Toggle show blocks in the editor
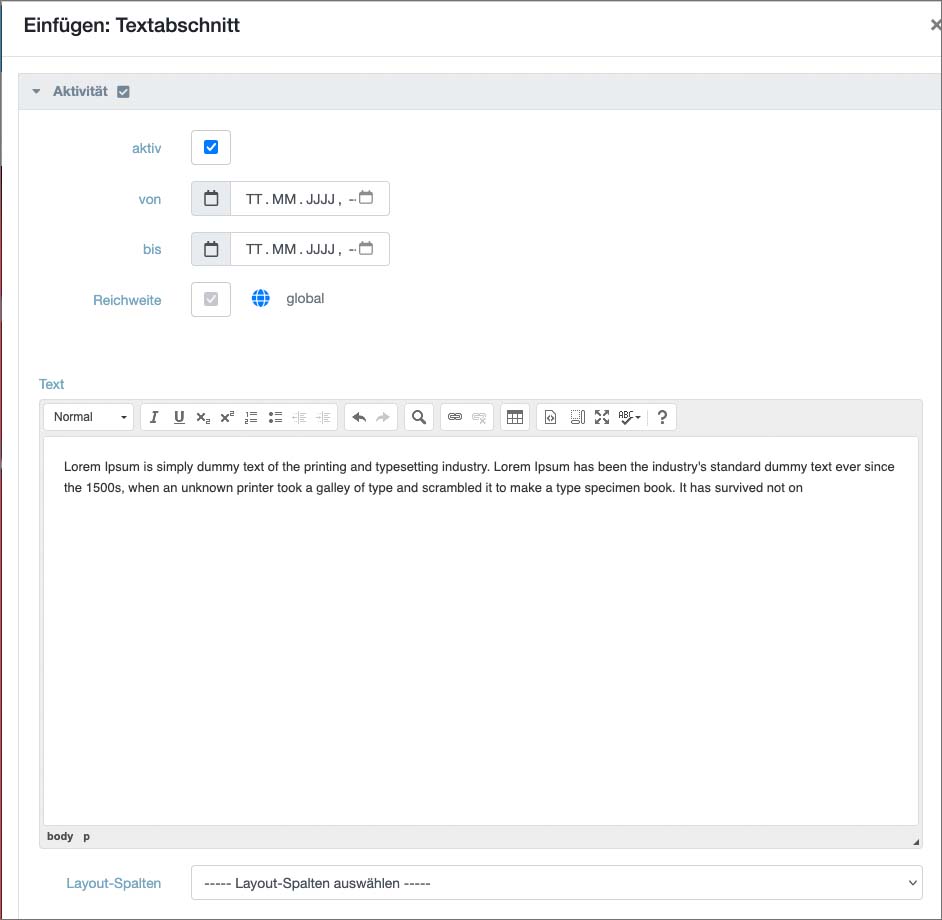Image resolution: width=942 pixels, height=920 pixels. [577, 417]
